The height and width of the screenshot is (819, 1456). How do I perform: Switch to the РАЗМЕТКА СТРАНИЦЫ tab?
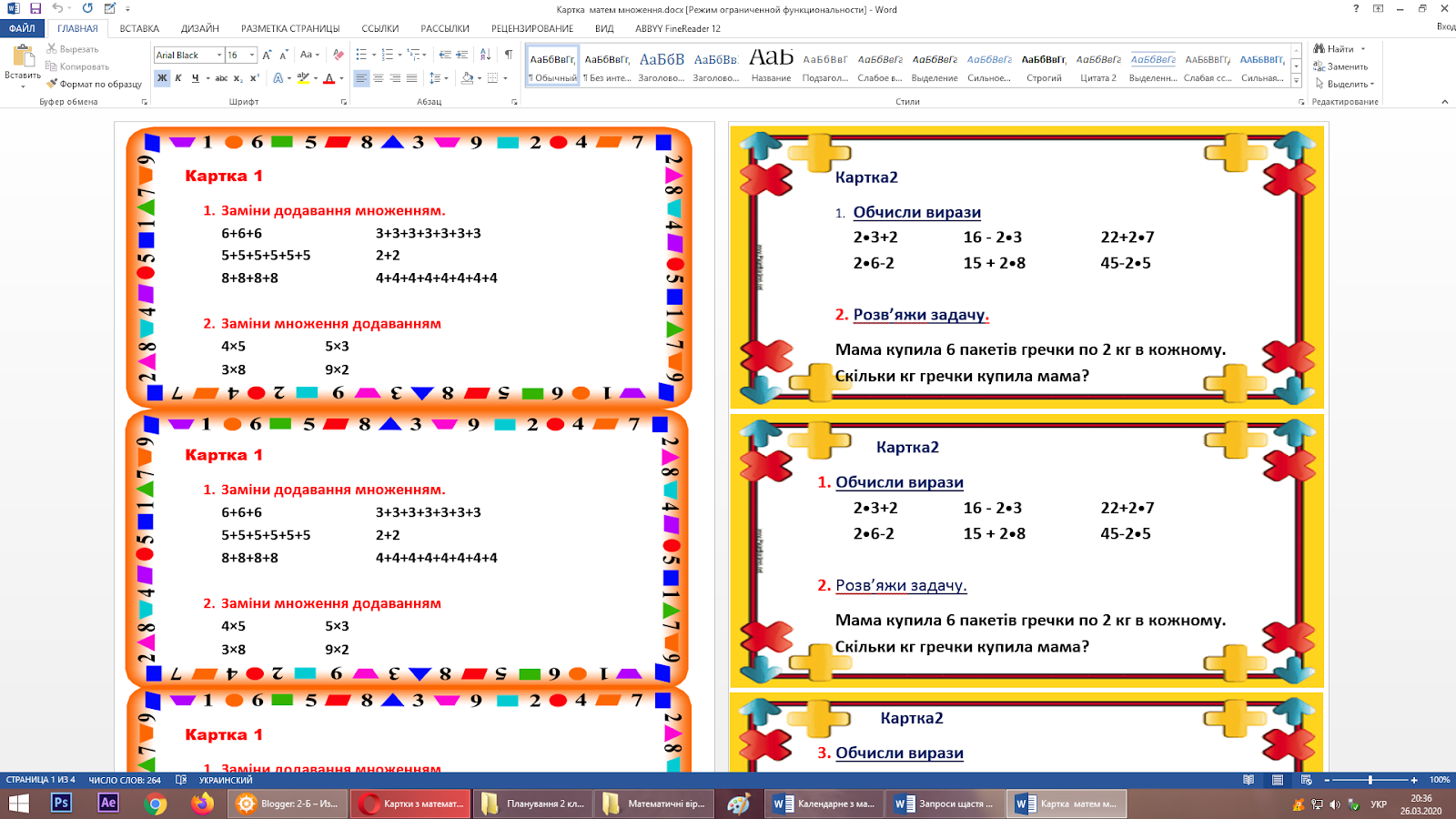[x=290, y=28]
